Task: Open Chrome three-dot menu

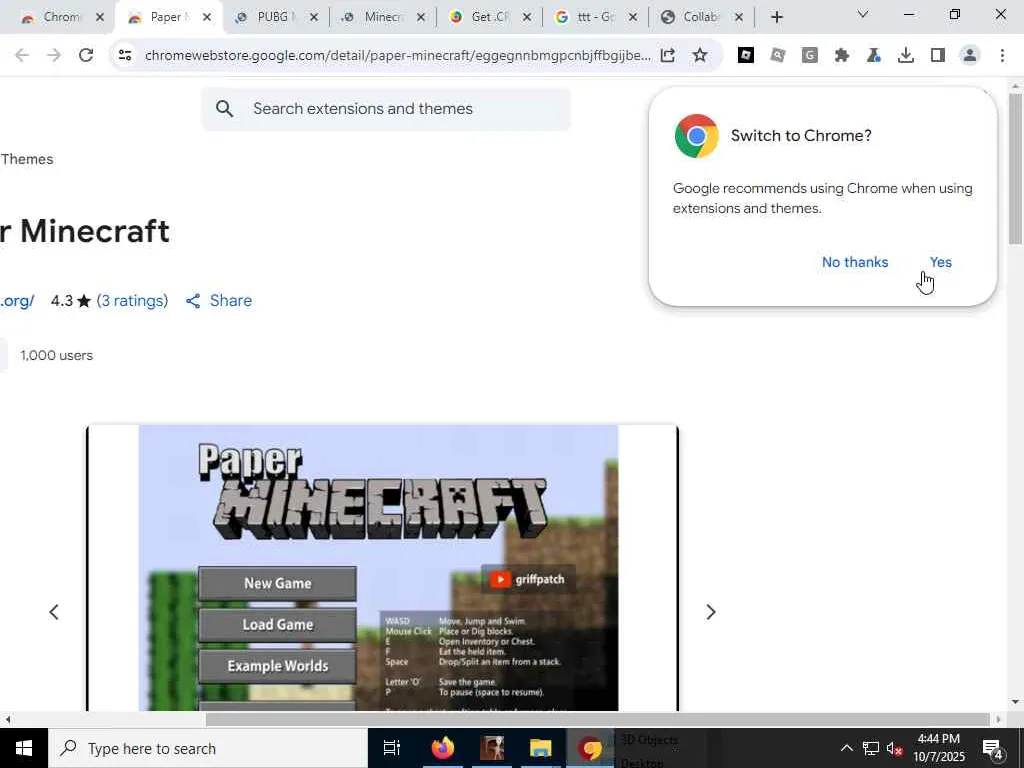Action: click(x=1002, y=56)
